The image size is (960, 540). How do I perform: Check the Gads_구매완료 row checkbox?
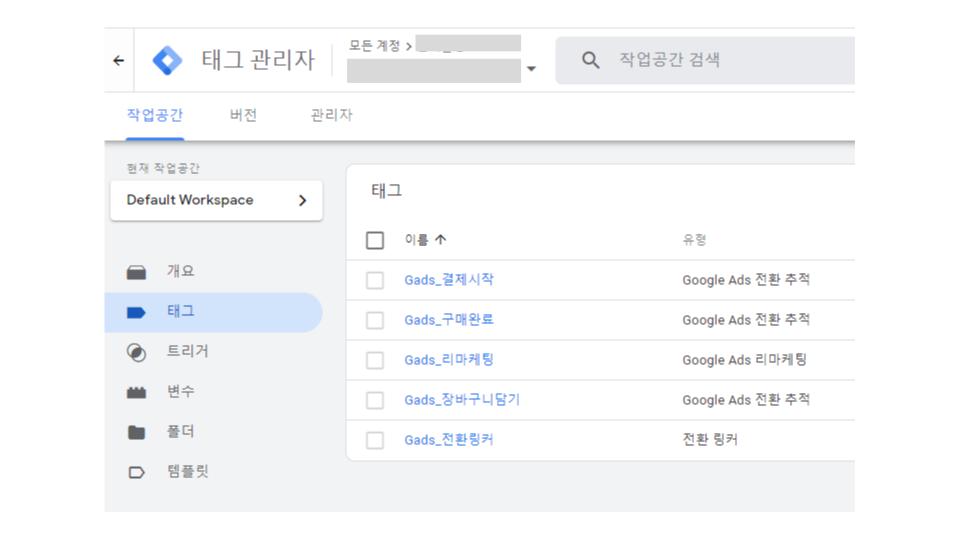pos(375,320)
